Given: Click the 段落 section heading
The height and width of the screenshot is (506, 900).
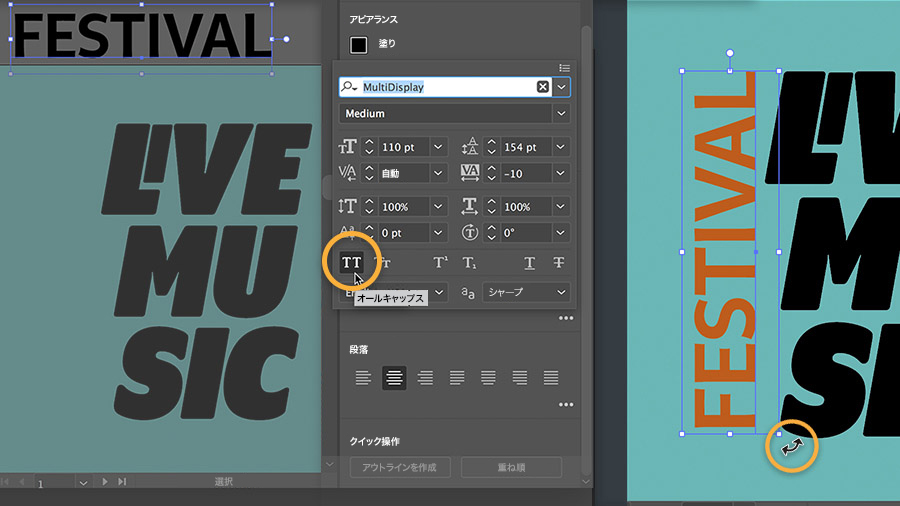Looking at the screenshot, I should [359, 349].
